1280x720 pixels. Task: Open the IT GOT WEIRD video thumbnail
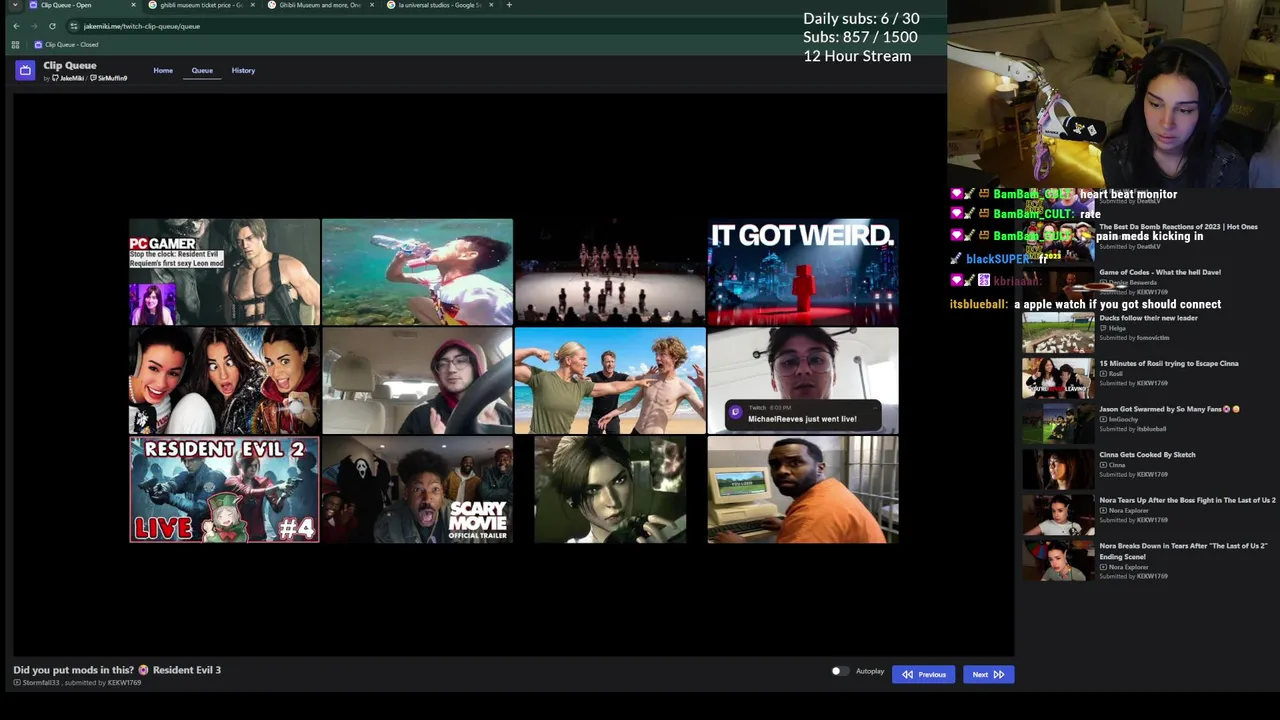click(x=803, y=272)
